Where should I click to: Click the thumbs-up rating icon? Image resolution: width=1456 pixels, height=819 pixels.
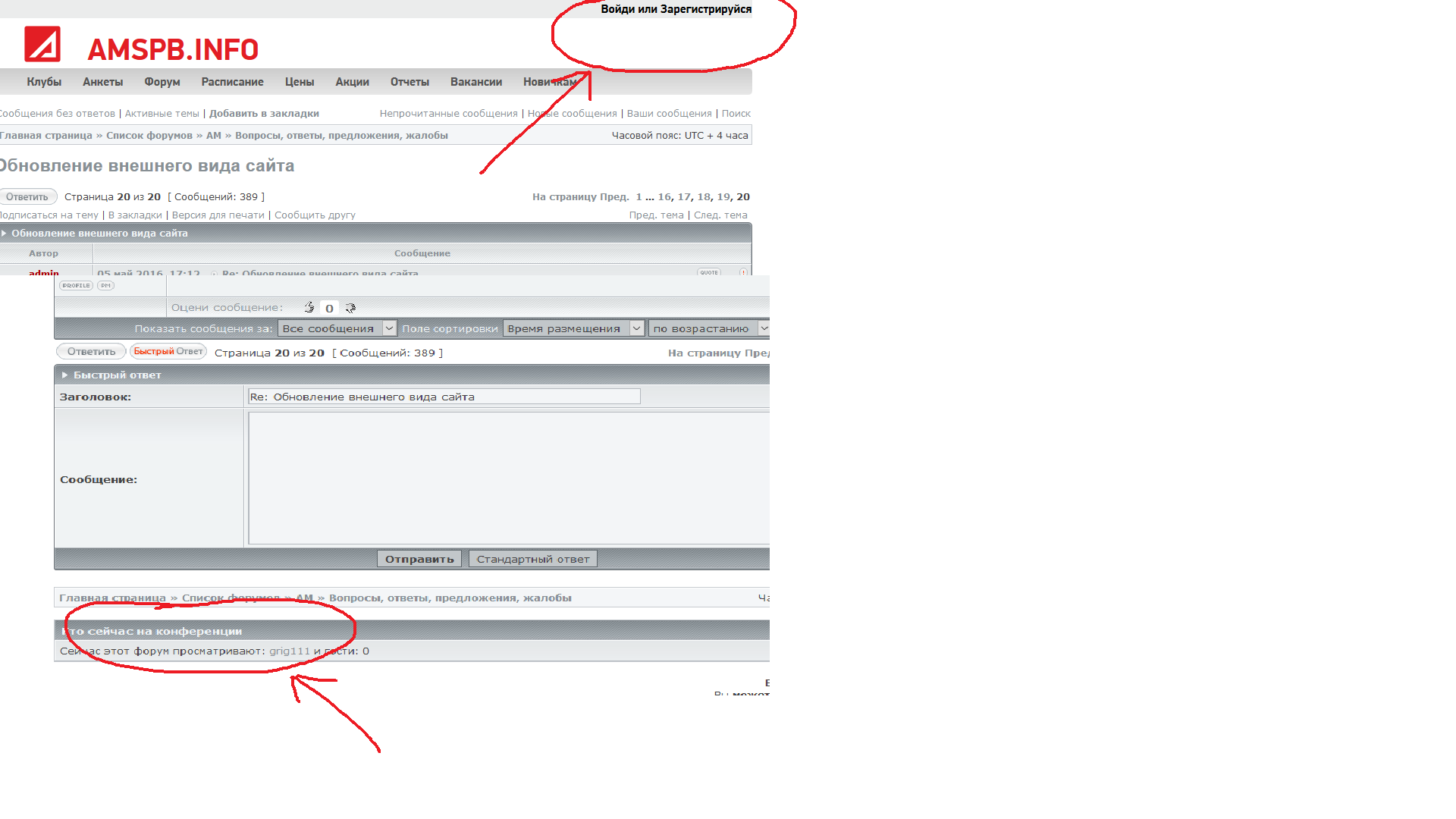(x=309, y=307)
